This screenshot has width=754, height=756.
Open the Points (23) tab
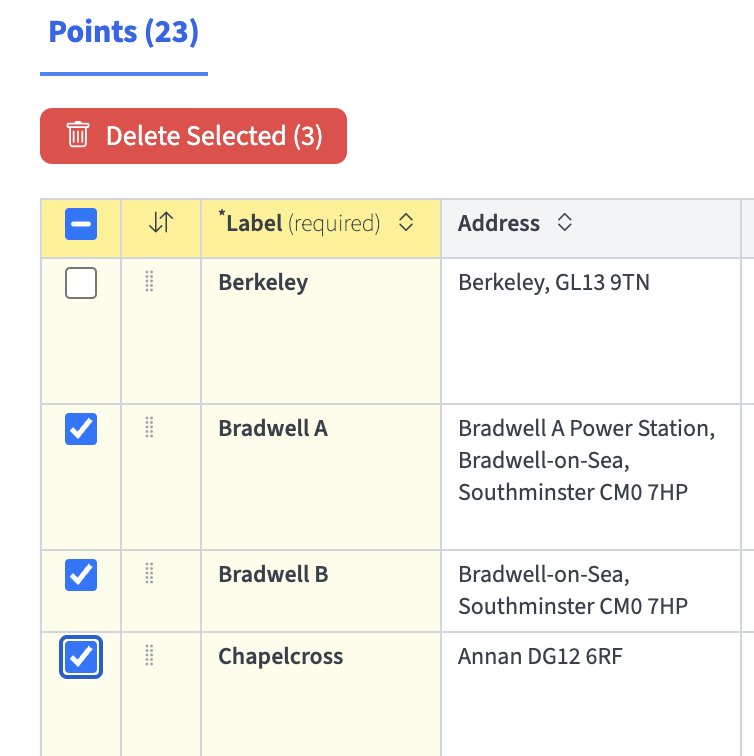pos(124,32)
